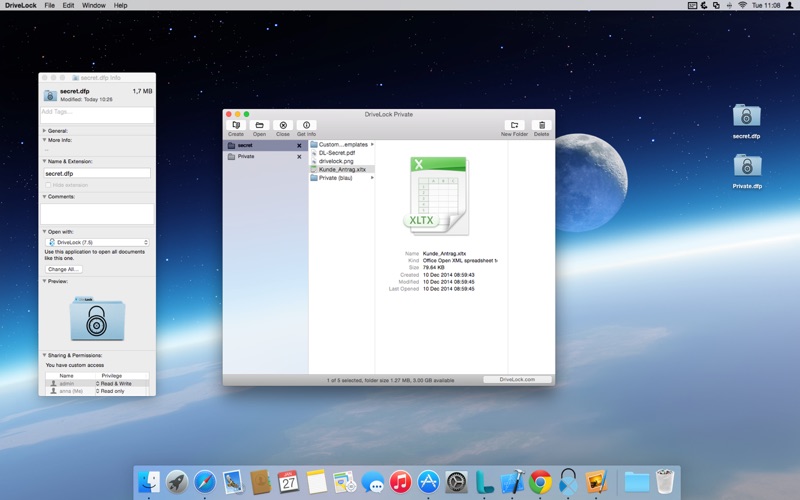Select the Private container in sidebar
The width and height of the screenshot is (800, 500).
pos(265,157)
